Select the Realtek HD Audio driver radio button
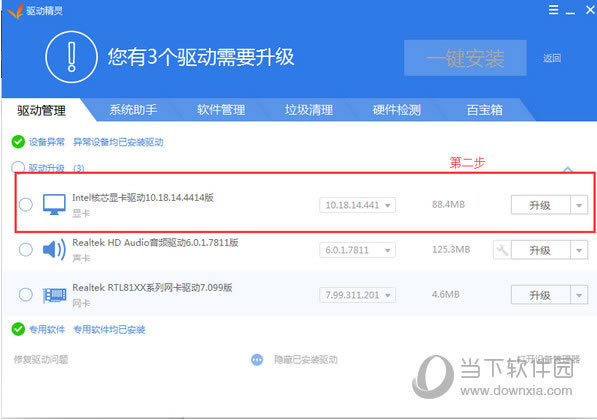597x420 pixels. coord(26,250)
